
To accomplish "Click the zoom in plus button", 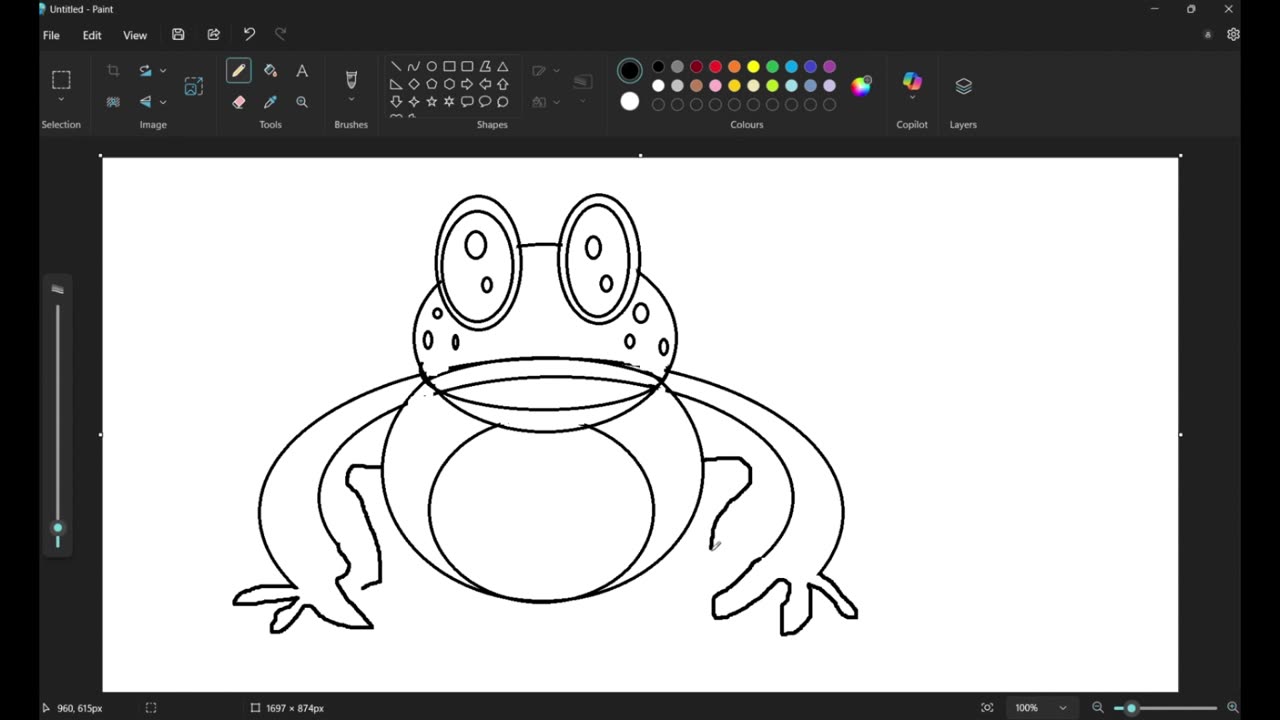I will click(x=1232, y=708).
